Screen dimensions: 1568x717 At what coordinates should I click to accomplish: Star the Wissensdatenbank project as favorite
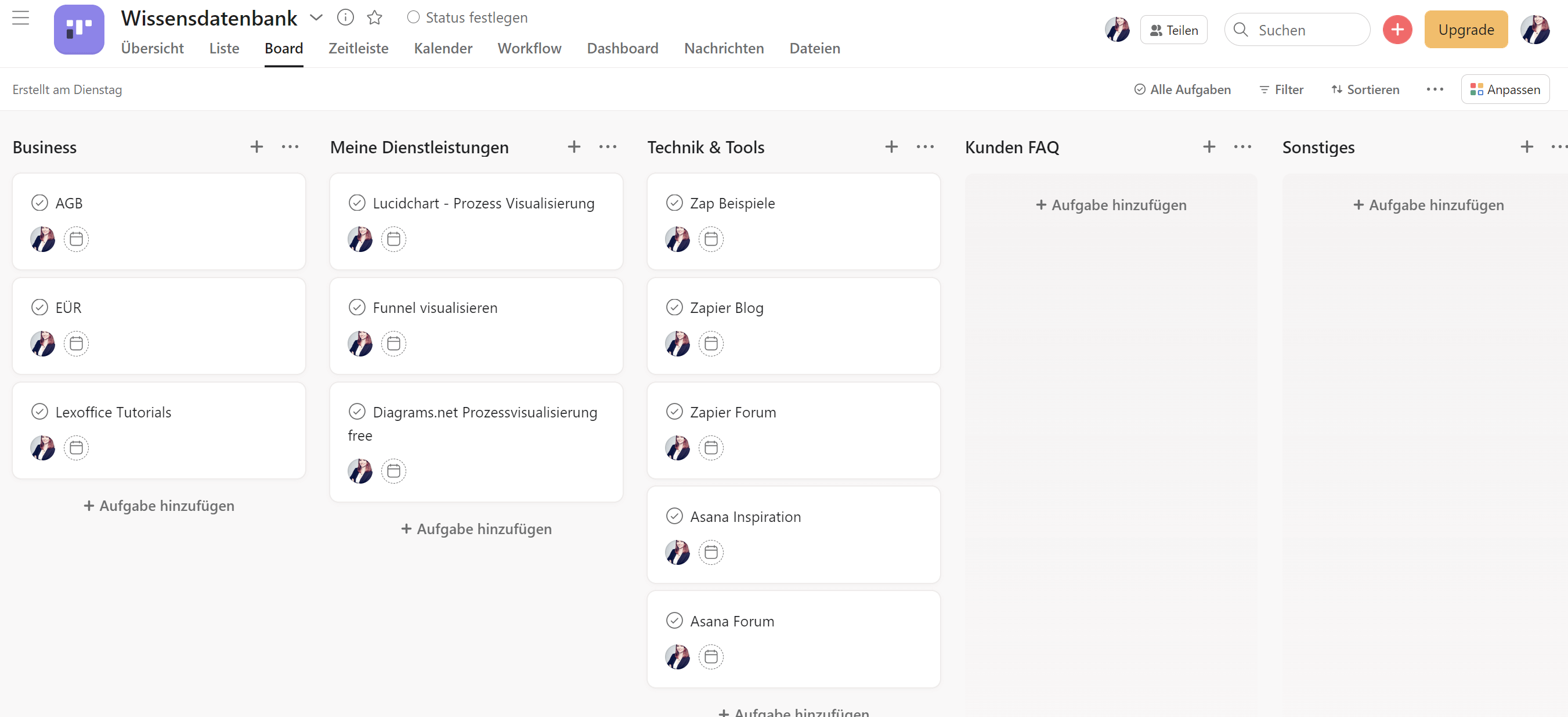coord(374,17)
